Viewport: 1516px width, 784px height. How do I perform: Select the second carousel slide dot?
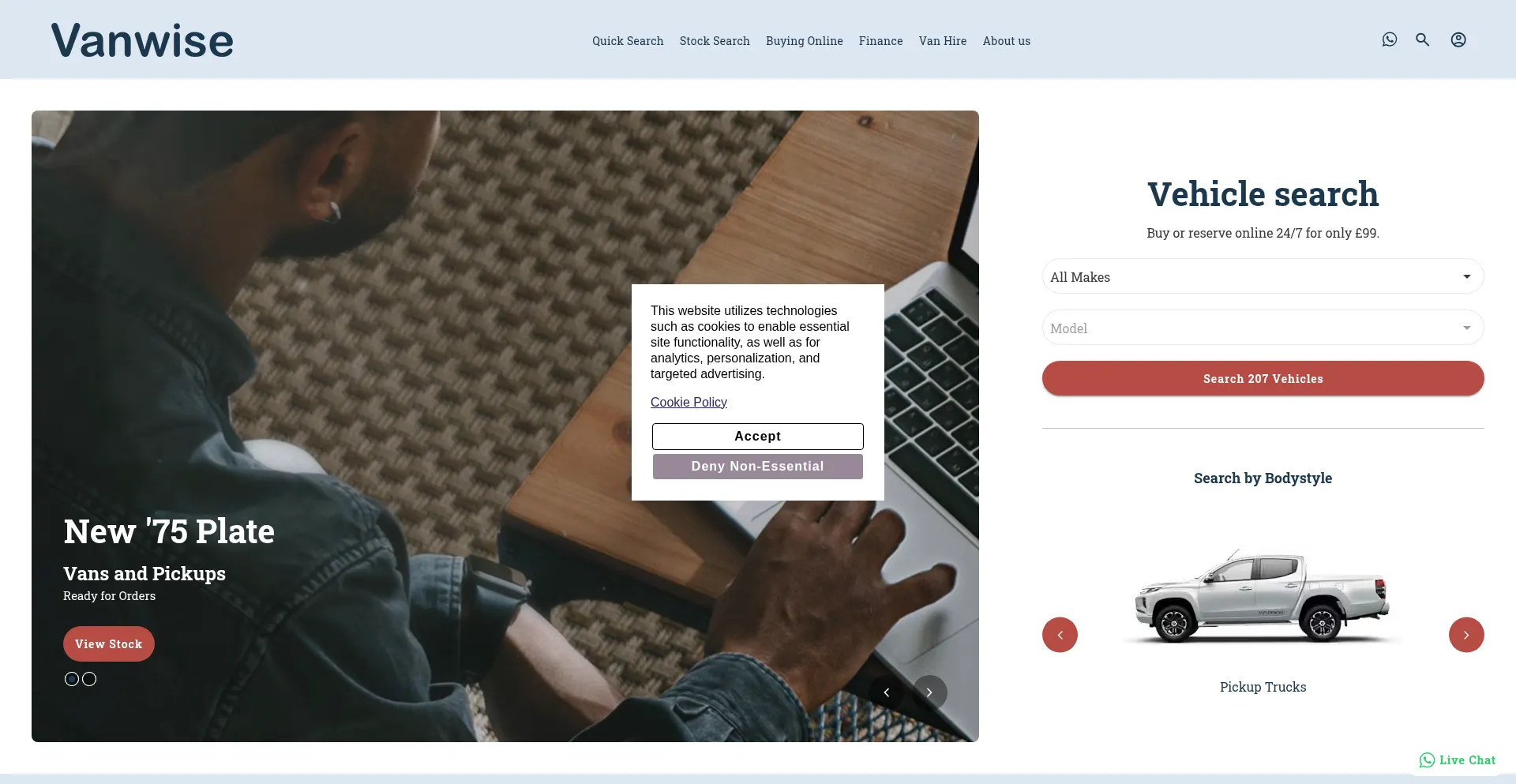coord(89,679)
